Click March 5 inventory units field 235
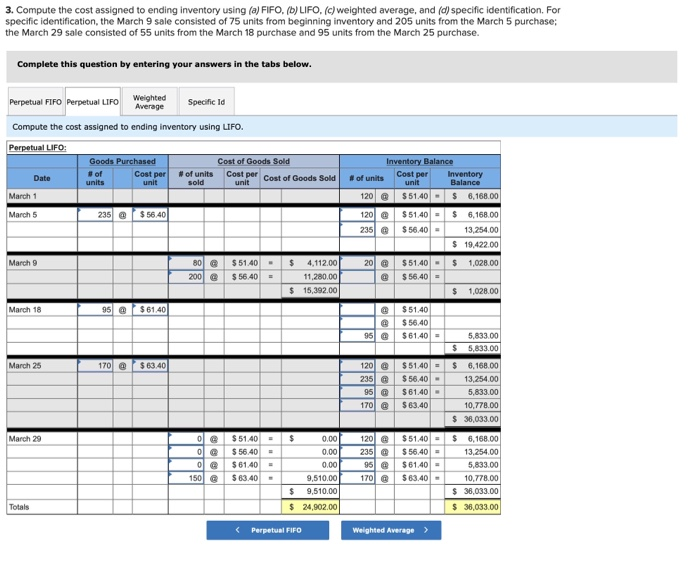 click(358, 230)
